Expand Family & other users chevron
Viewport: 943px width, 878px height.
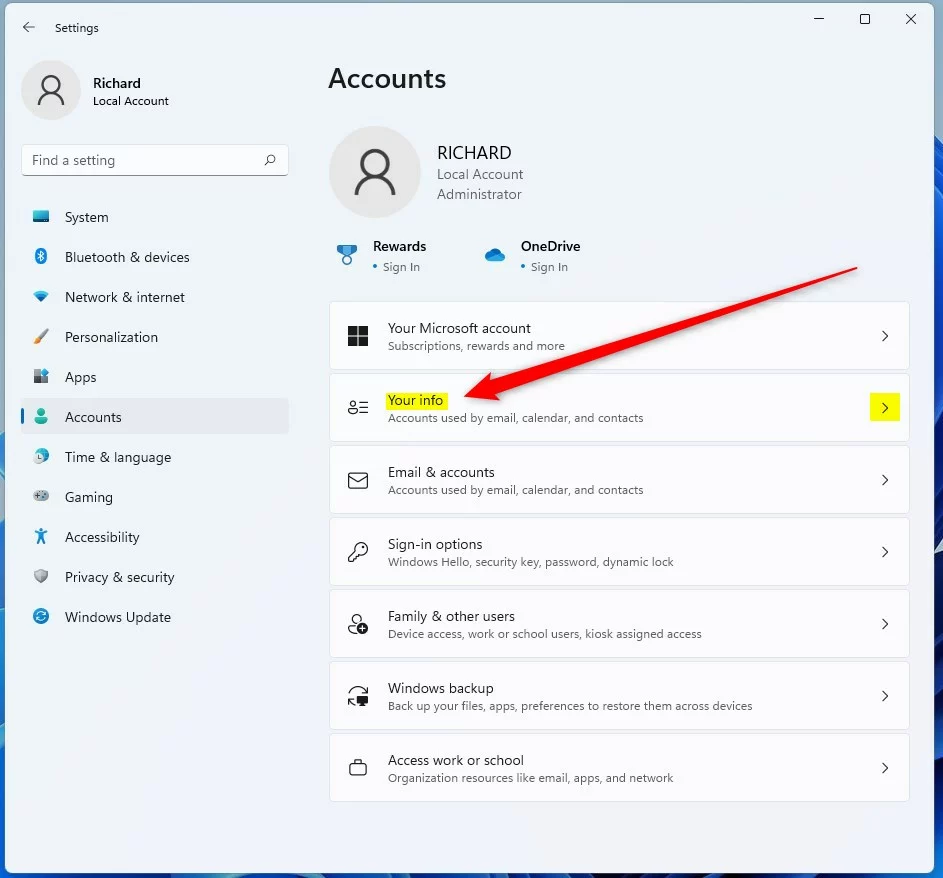(x=885, y=624)
